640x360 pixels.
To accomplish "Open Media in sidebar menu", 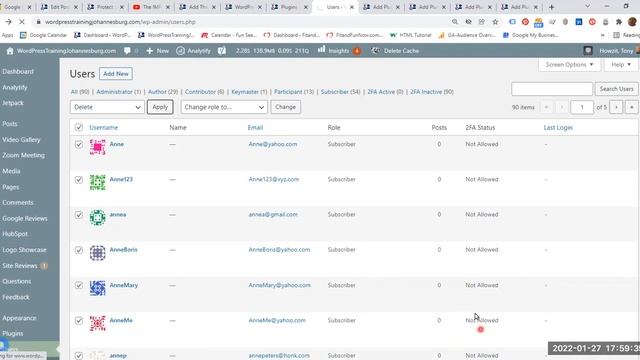I will click(x=11, y=171).
